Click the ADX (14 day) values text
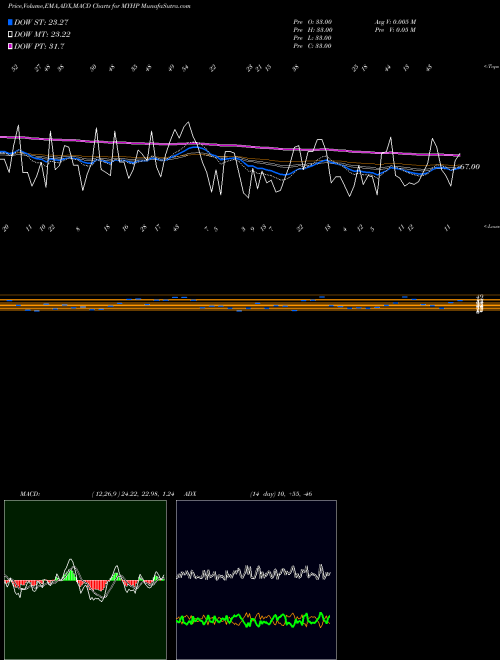This screenshot has width=500, height=660. 281,494
